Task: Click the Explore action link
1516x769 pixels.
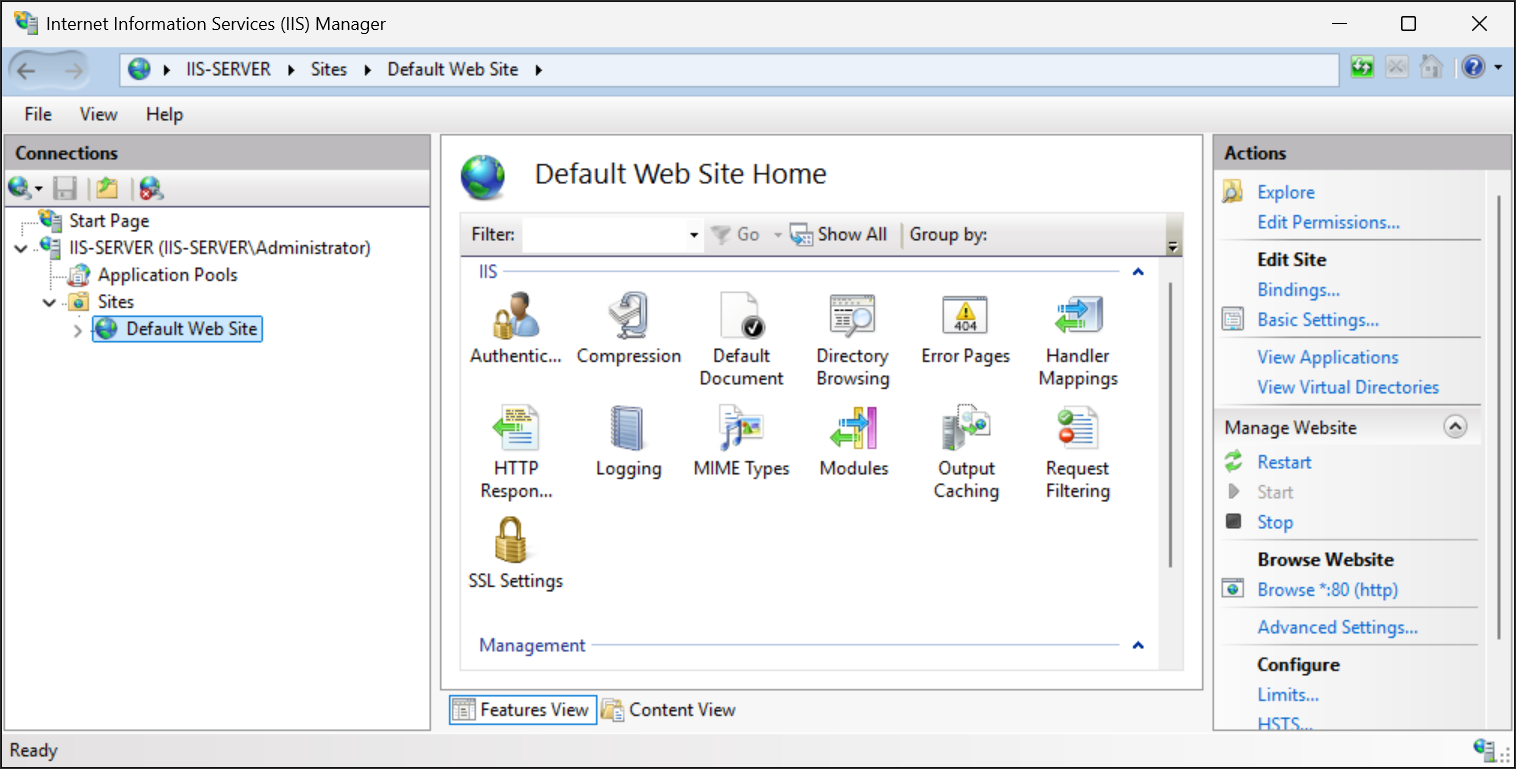Action: click(x=1286, y=192)
